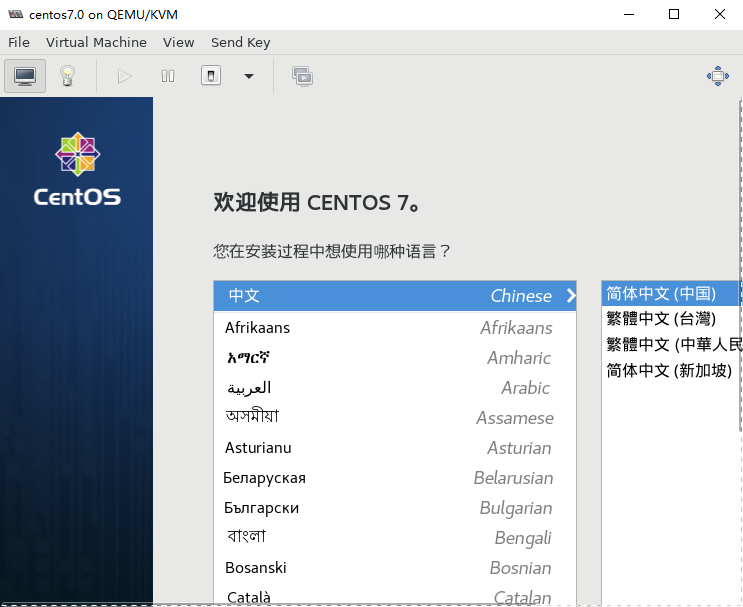Power on the virtual machine
The height and width of the screenshot is (607, 743).
coord(124,76)
